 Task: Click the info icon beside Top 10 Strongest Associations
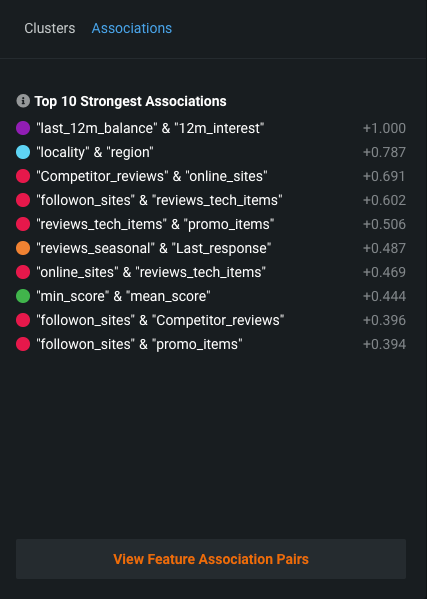[23, 101]
